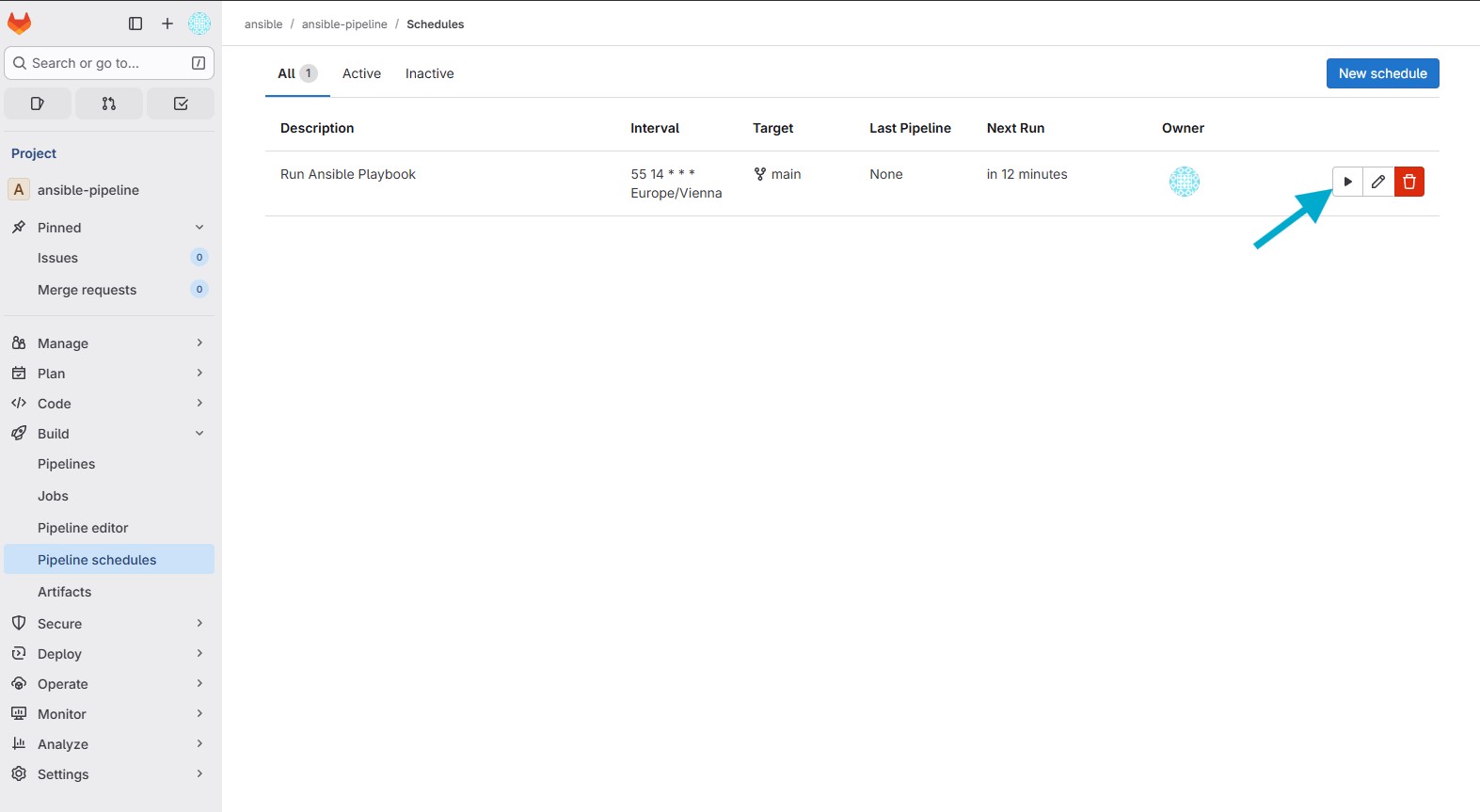Delete the Run Ansible Playbook schedule
Image resolution: width=1480 pixels, height=812 pixels.
pos(1409,182)
